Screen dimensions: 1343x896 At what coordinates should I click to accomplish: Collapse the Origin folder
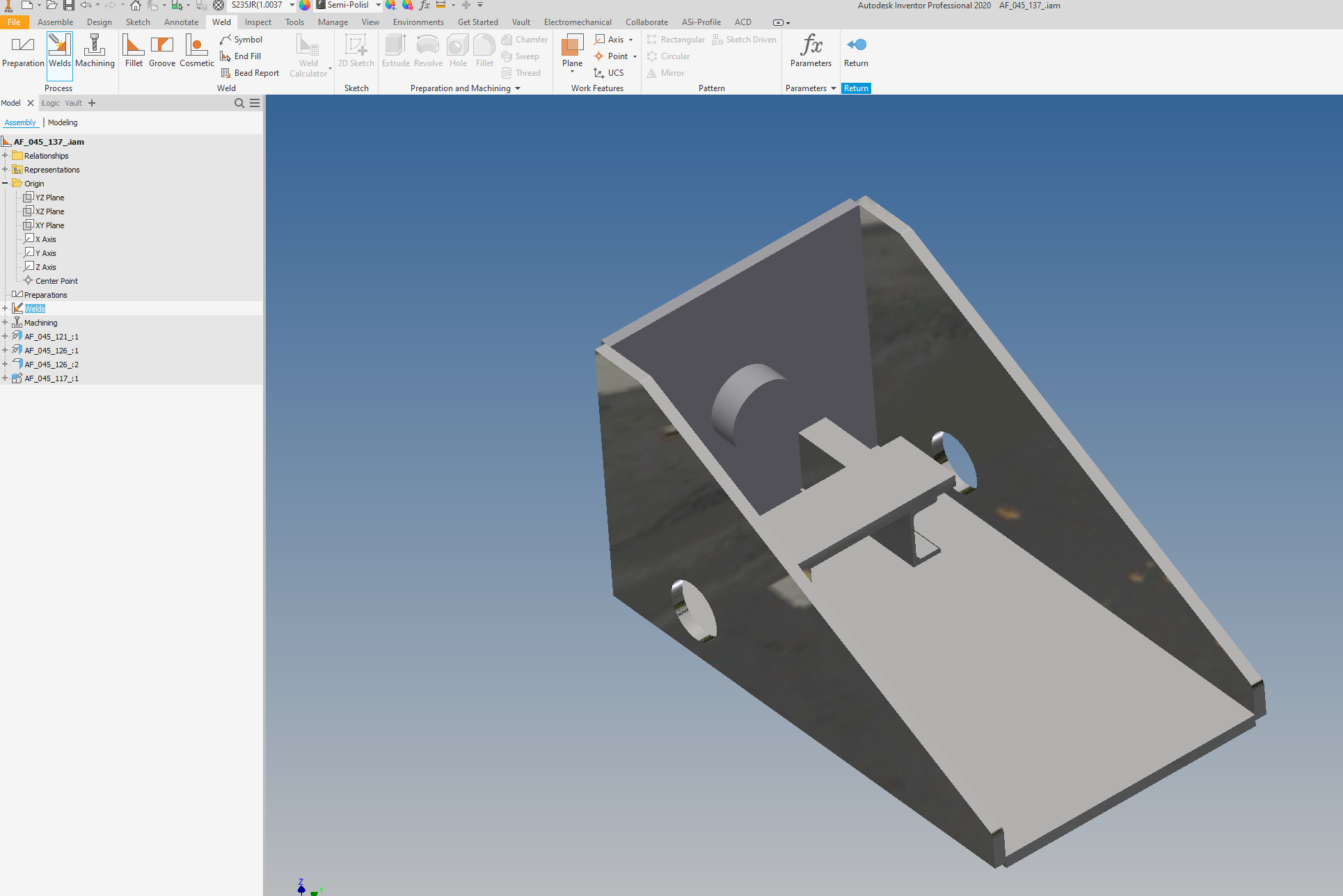click(6, 183)
